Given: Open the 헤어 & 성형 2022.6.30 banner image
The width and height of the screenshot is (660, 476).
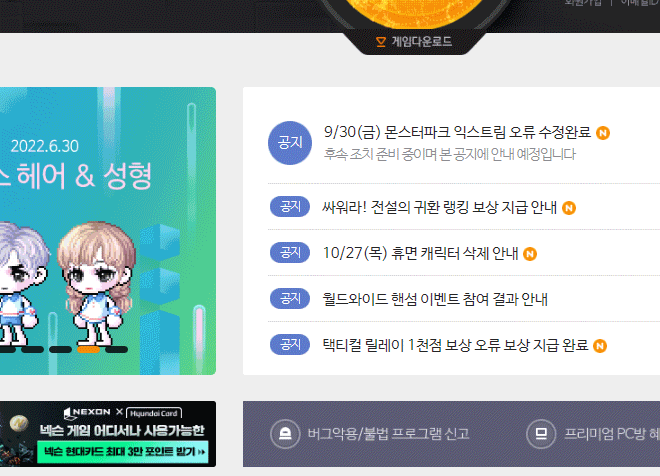Looking at the screenshot, I should pyautogui.click(x=108, y=231).
